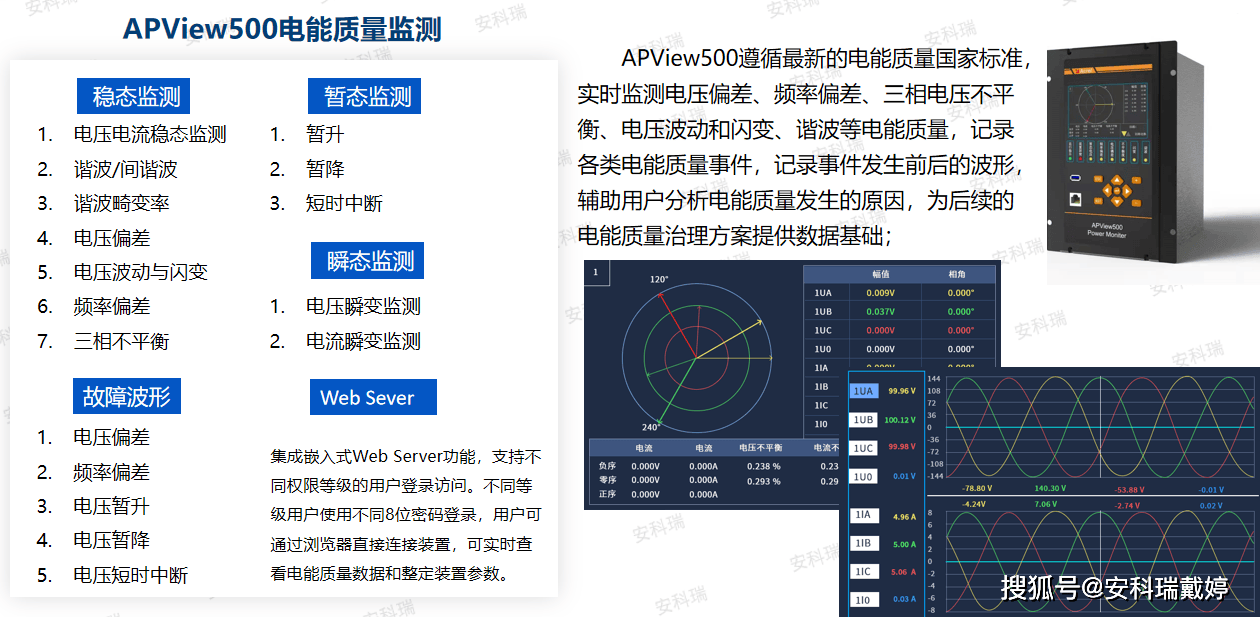Viewport: 1260px width, 617px height.
Task: Click the 瞬态监测 blue heading box
Action: pos(368,261)
